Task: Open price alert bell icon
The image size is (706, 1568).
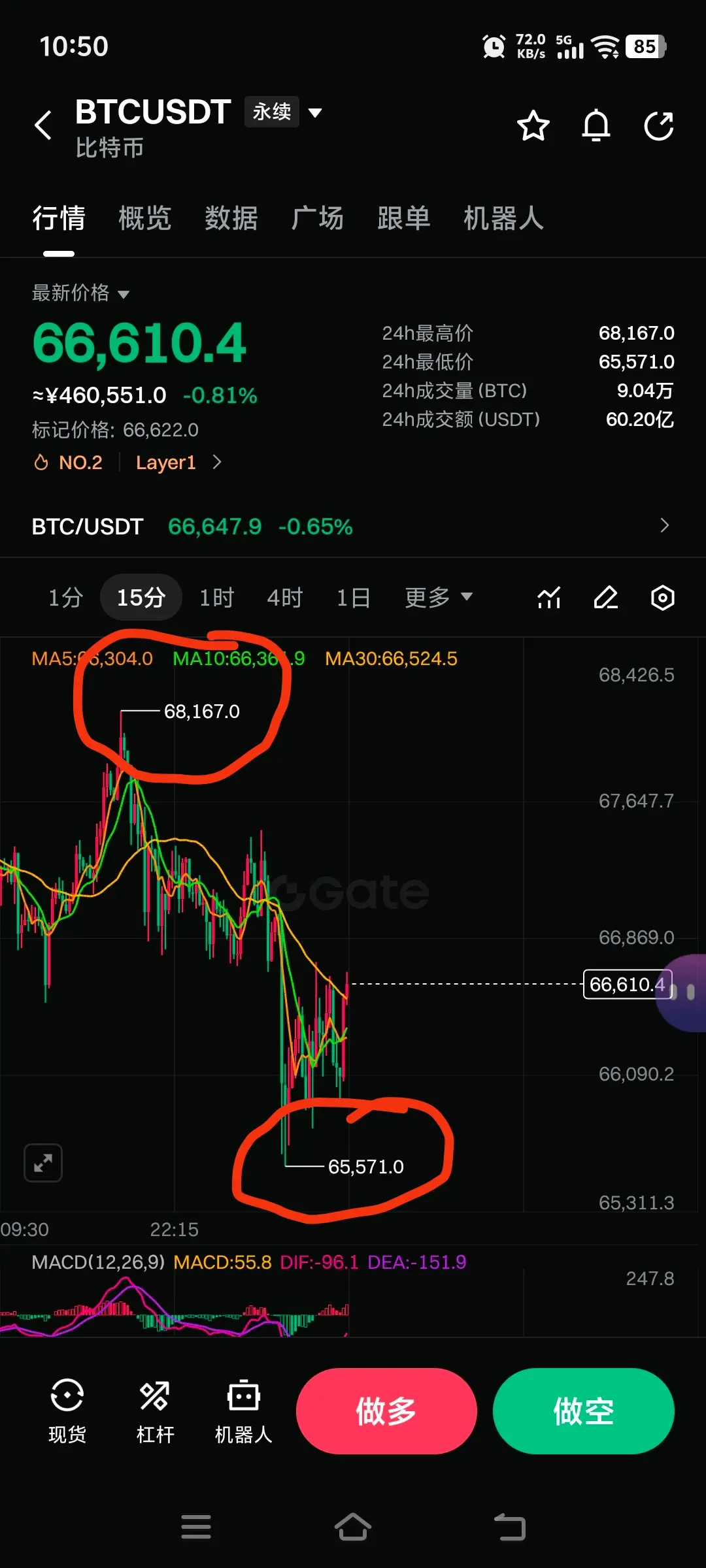Action: [x=596, y=125]
